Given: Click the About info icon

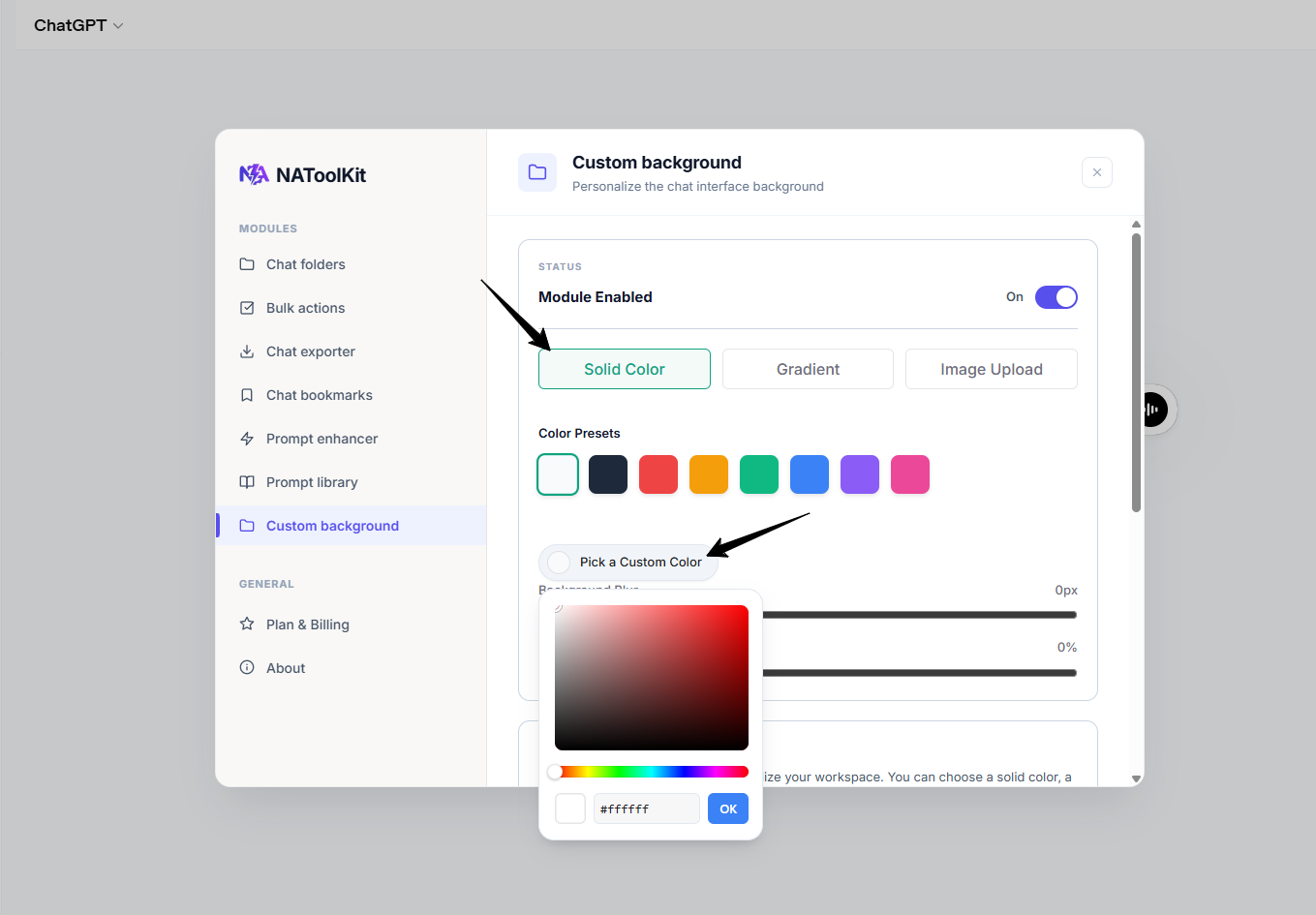Looking at the screenshot, I should point(247,668).
